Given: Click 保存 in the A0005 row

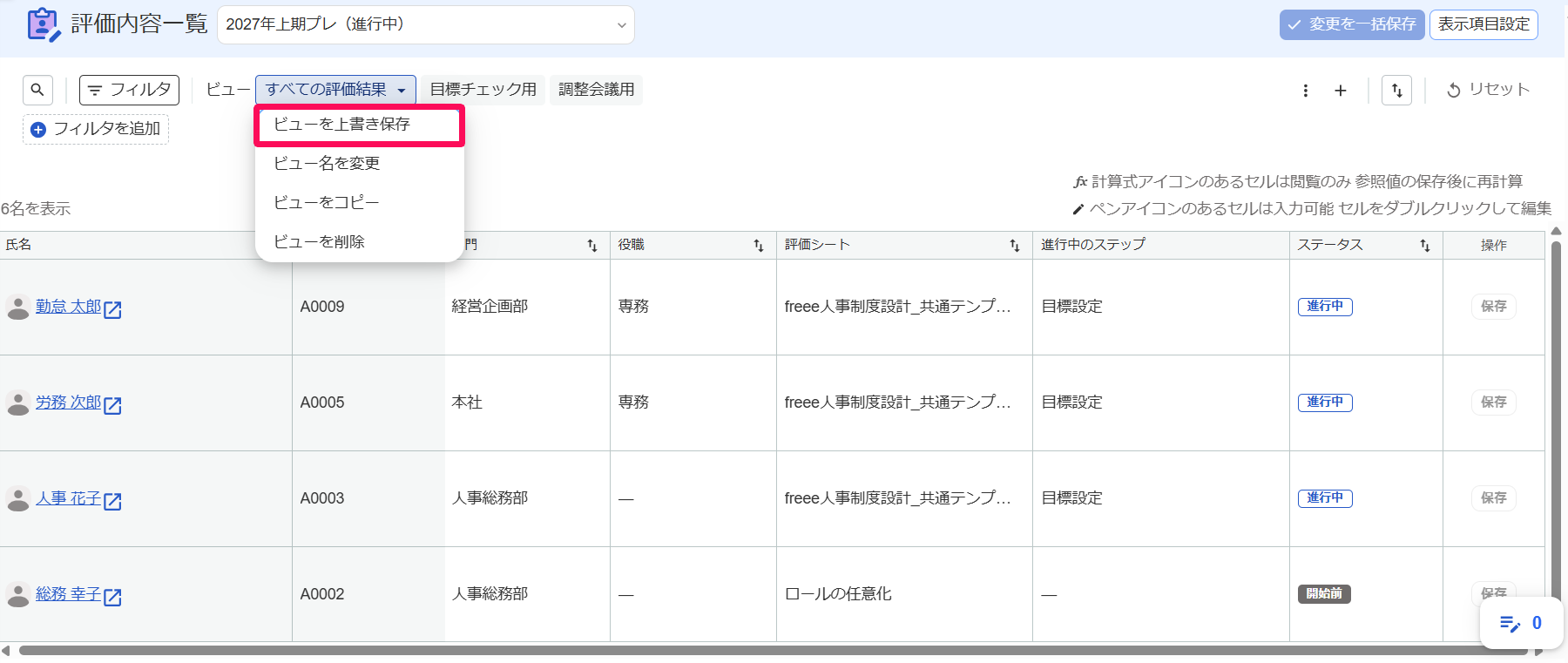Looking at the screenshot, I should tap(1494, 403).
